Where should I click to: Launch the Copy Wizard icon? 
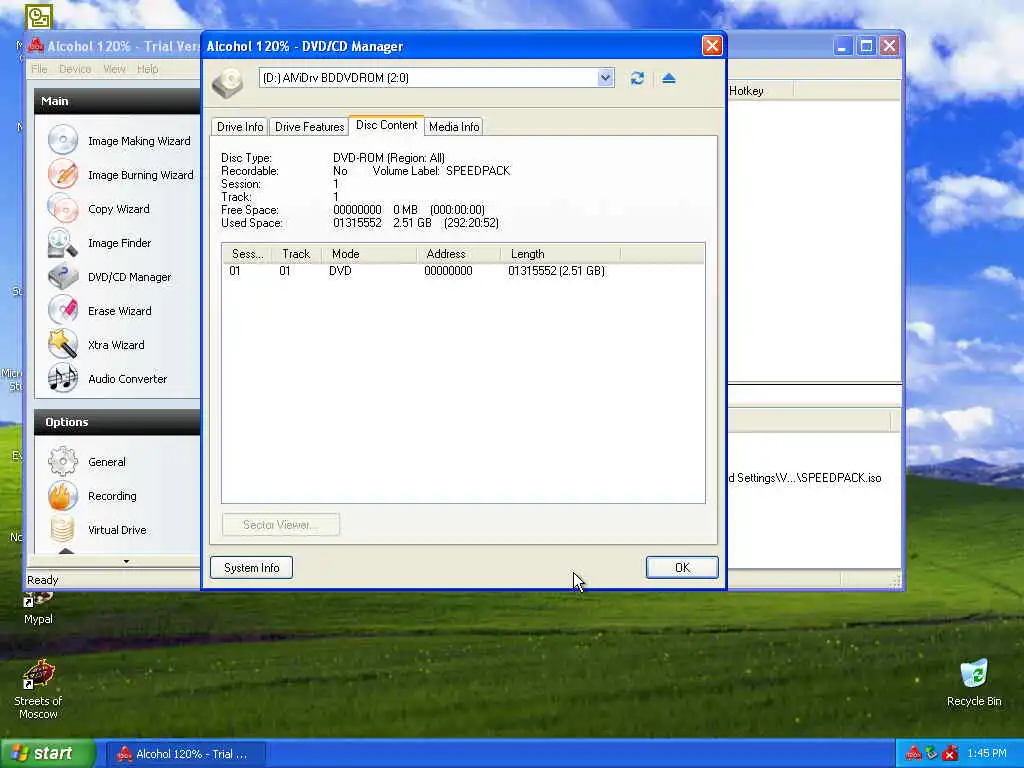coord(63,208)
